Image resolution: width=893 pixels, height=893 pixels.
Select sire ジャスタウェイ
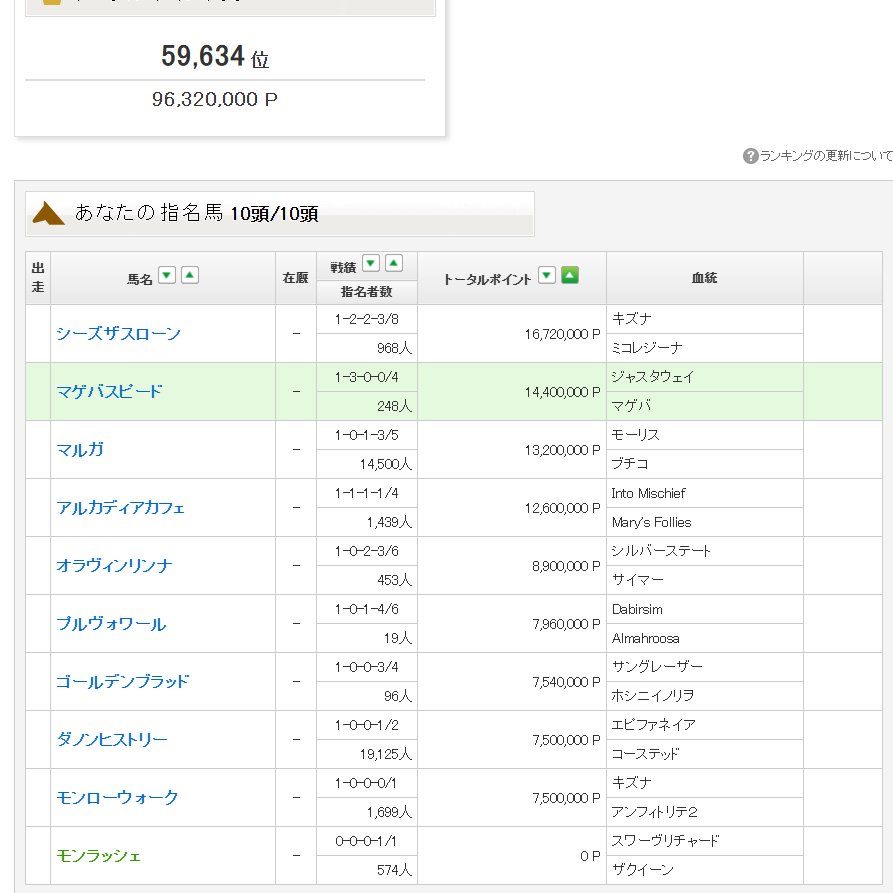[x=653, y=377]
